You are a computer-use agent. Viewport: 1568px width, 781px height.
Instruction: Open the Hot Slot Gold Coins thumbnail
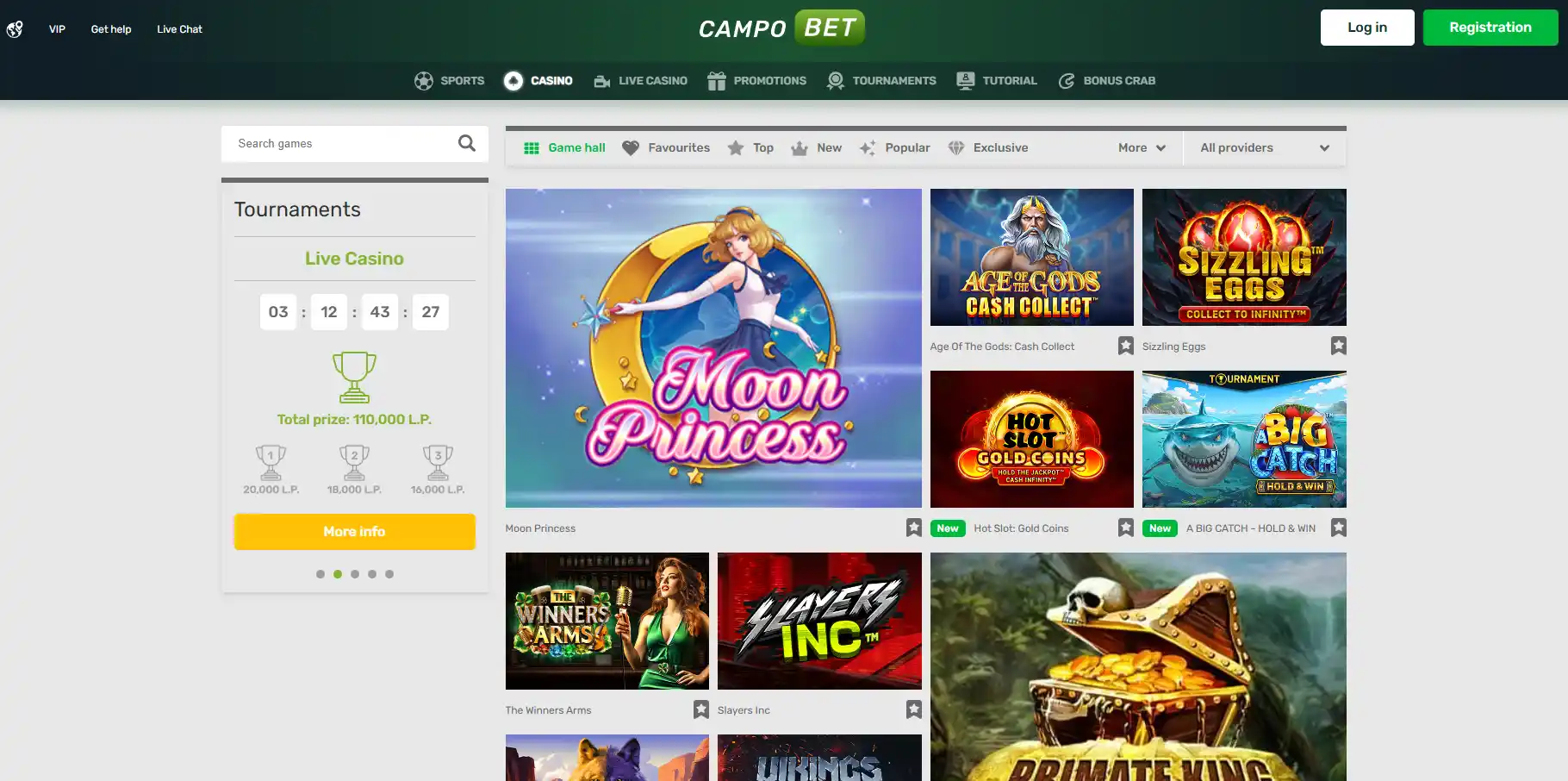coord(1032,439)
